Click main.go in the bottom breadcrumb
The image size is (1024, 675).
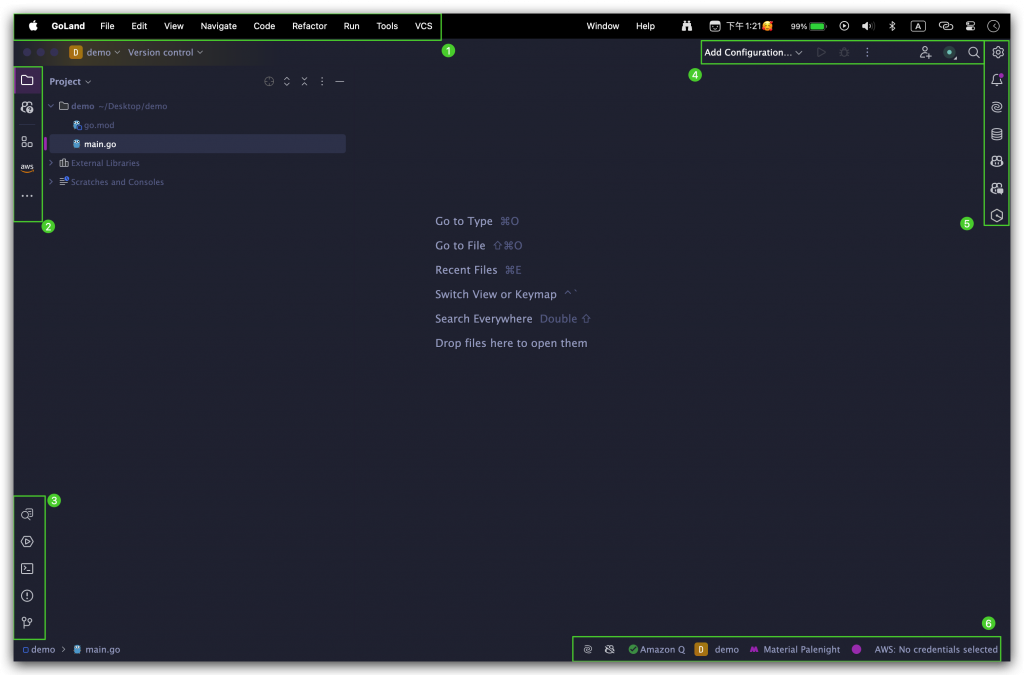(97, 650)
